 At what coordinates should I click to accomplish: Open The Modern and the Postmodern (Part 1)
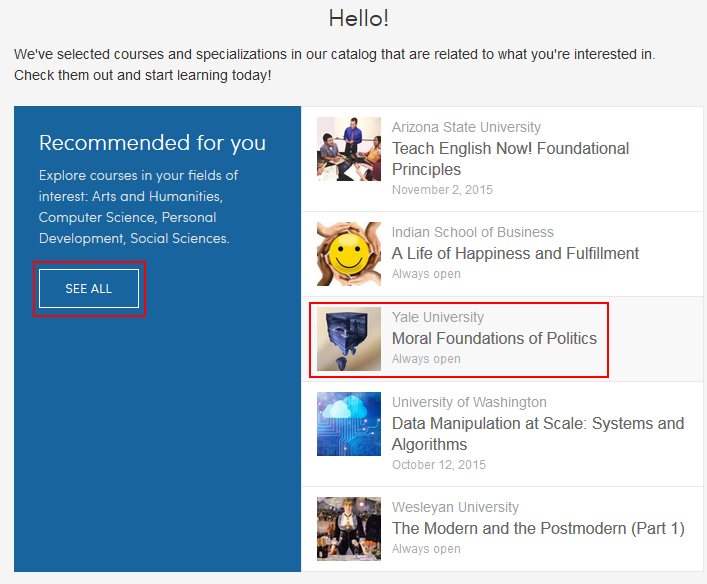click(x=538, y=528)
